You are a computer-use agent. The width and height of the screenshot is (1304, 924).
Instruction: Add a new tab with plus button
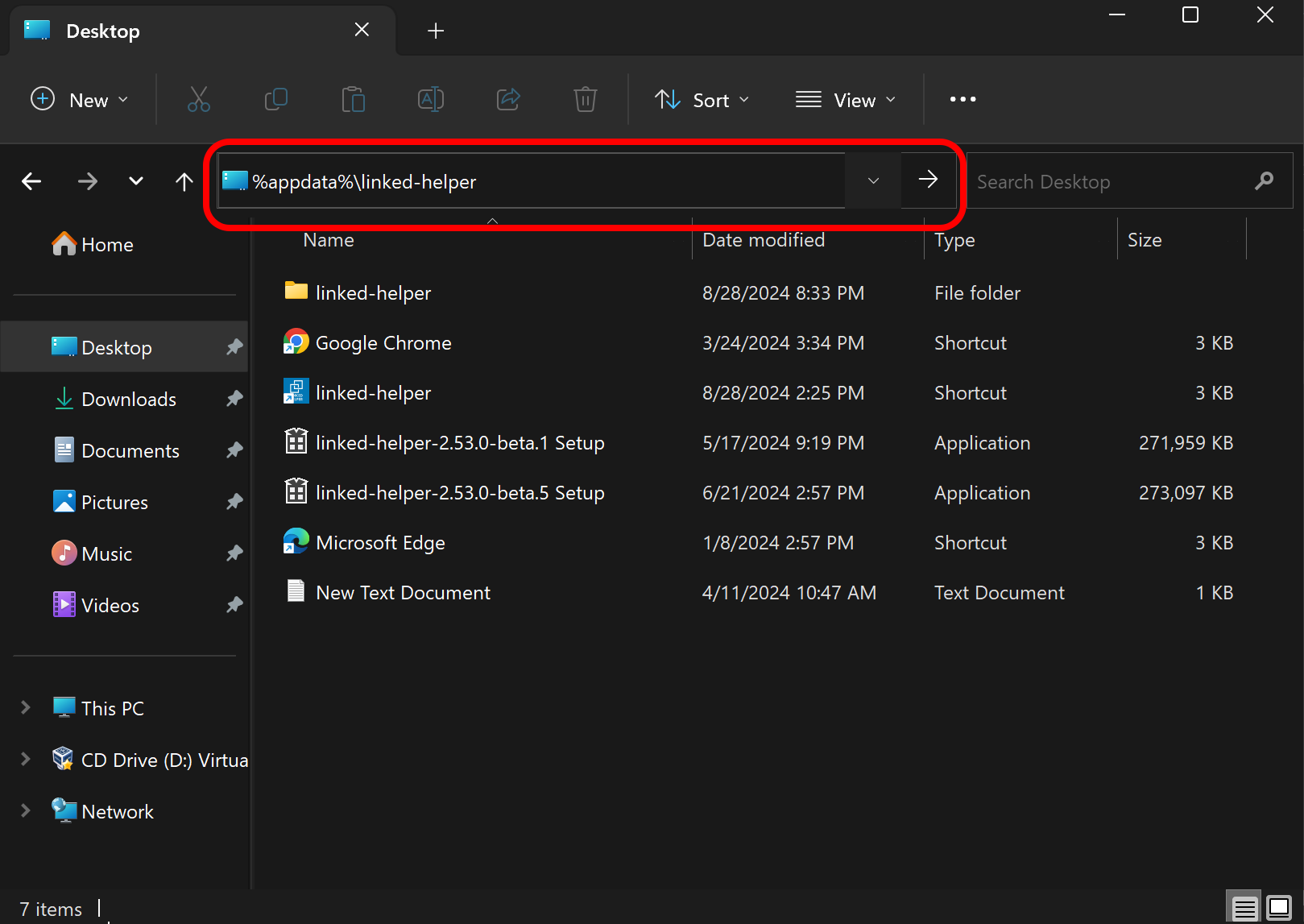tap(436, 31)
